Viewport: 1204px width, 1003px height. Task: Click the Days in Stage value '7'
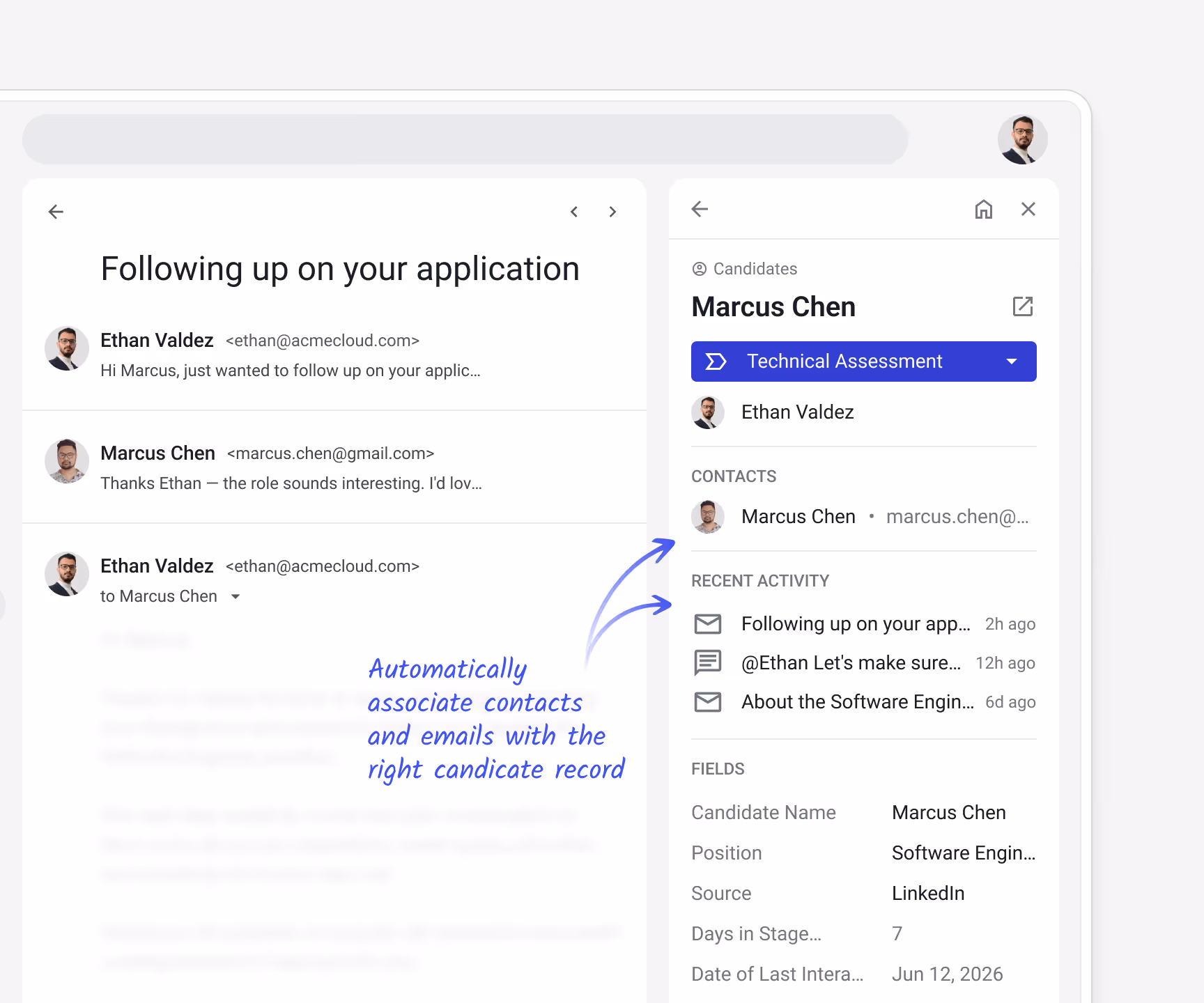897,934
